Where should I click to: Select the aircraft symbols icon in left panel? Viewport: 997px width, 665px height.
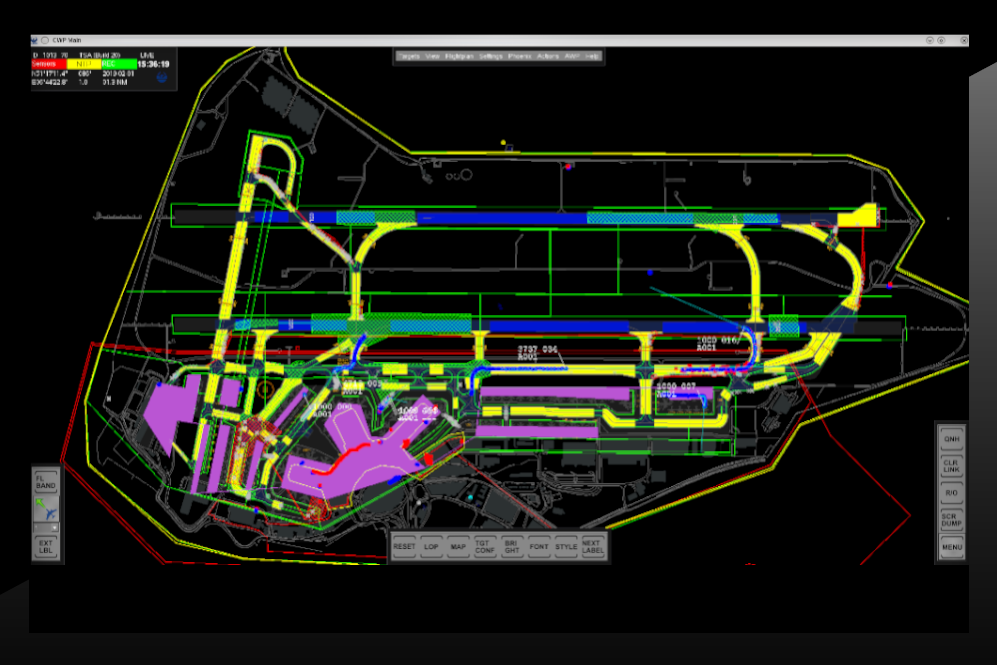click(45, 511)
